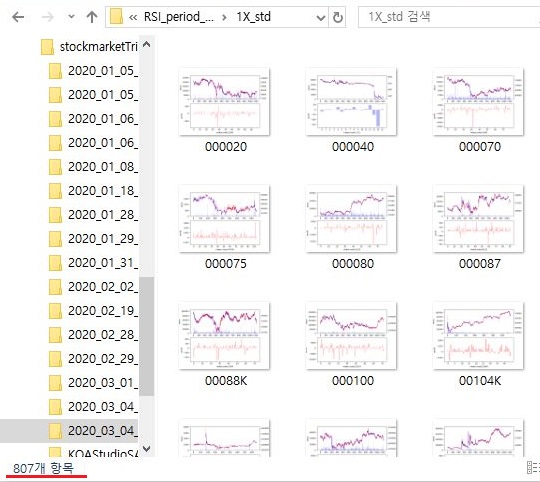Expand hidden path chevrons in address bar
The width and height of the screenshot is (540, 482).
pos(133,17)
